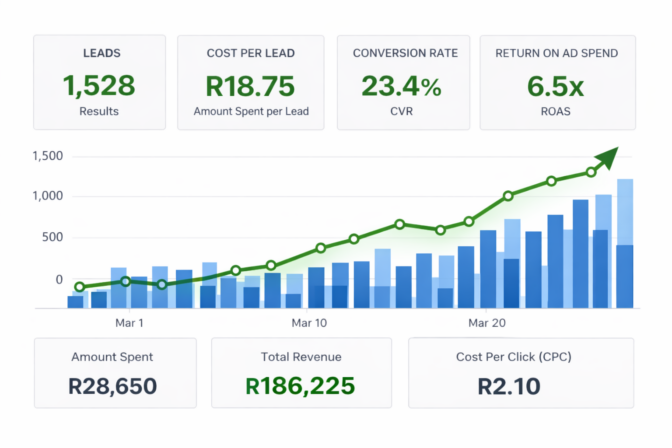The image size is (672, 448).
Task: Click the Leads 1,528 results card
Action: coord(99,82)
